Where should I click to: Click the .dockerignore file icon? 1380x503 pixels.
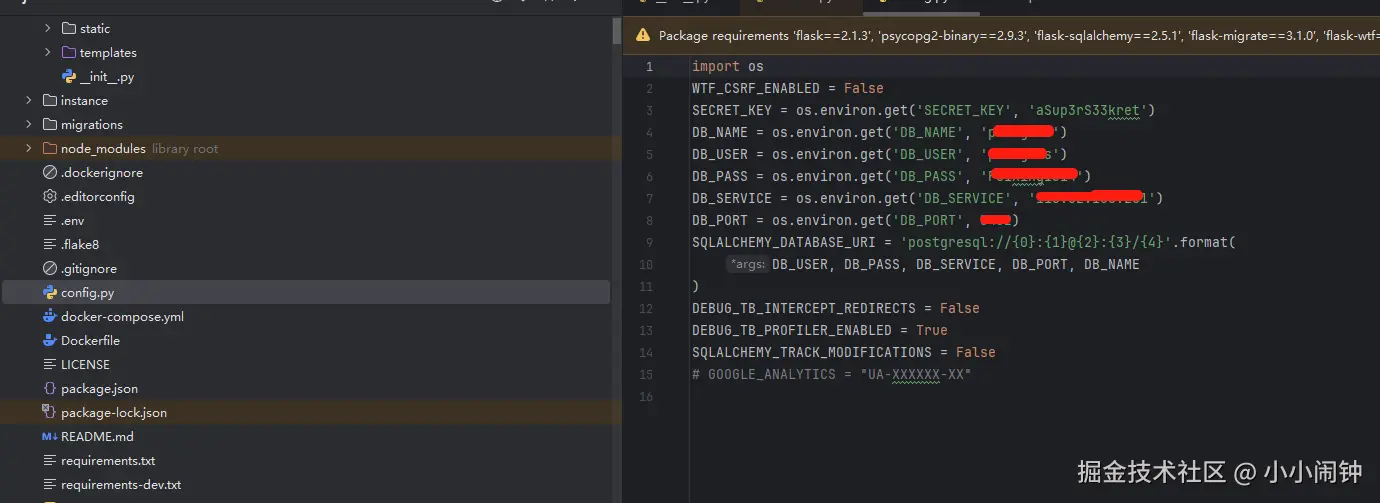pos(50,173)
